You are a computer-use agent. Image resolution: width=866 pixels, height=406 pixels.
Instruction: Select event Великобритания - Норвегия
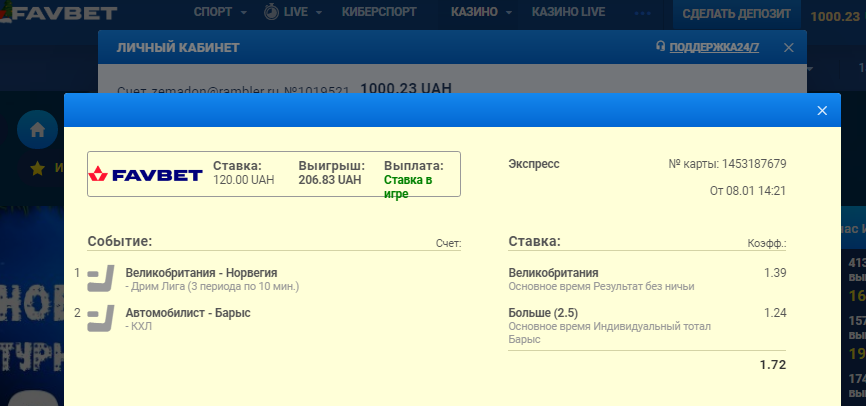click(x=201, y=273)
